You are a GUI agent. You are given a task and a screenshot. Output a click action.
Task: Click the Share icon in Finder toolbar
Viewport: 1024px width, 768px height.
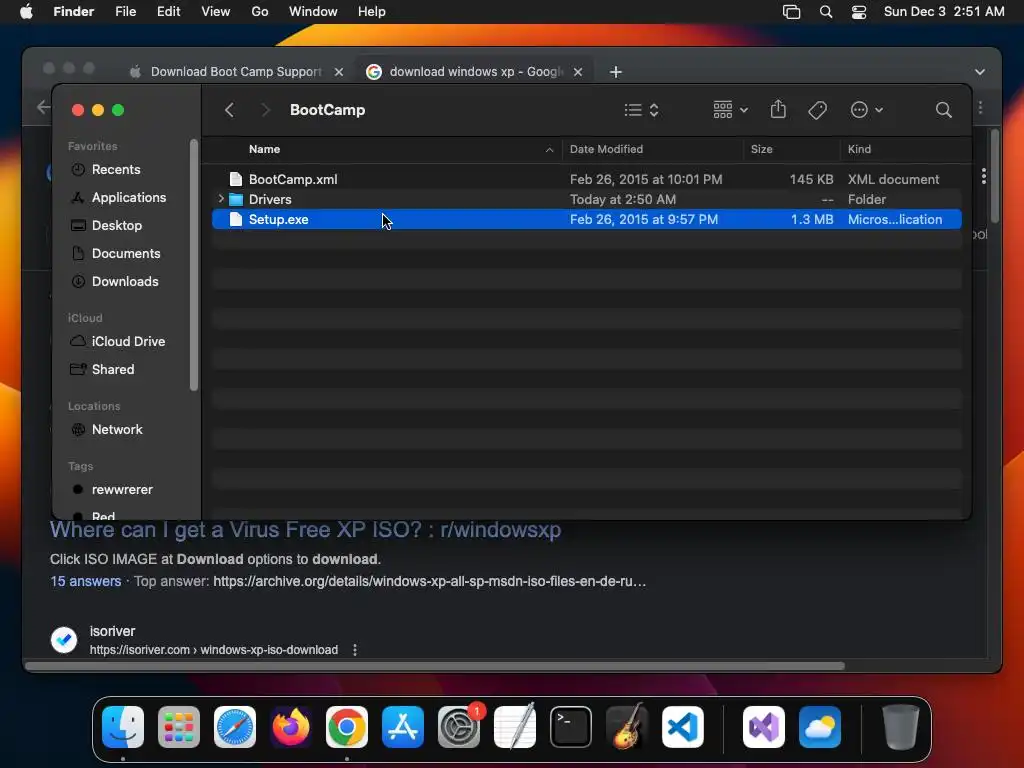[778, 109]
